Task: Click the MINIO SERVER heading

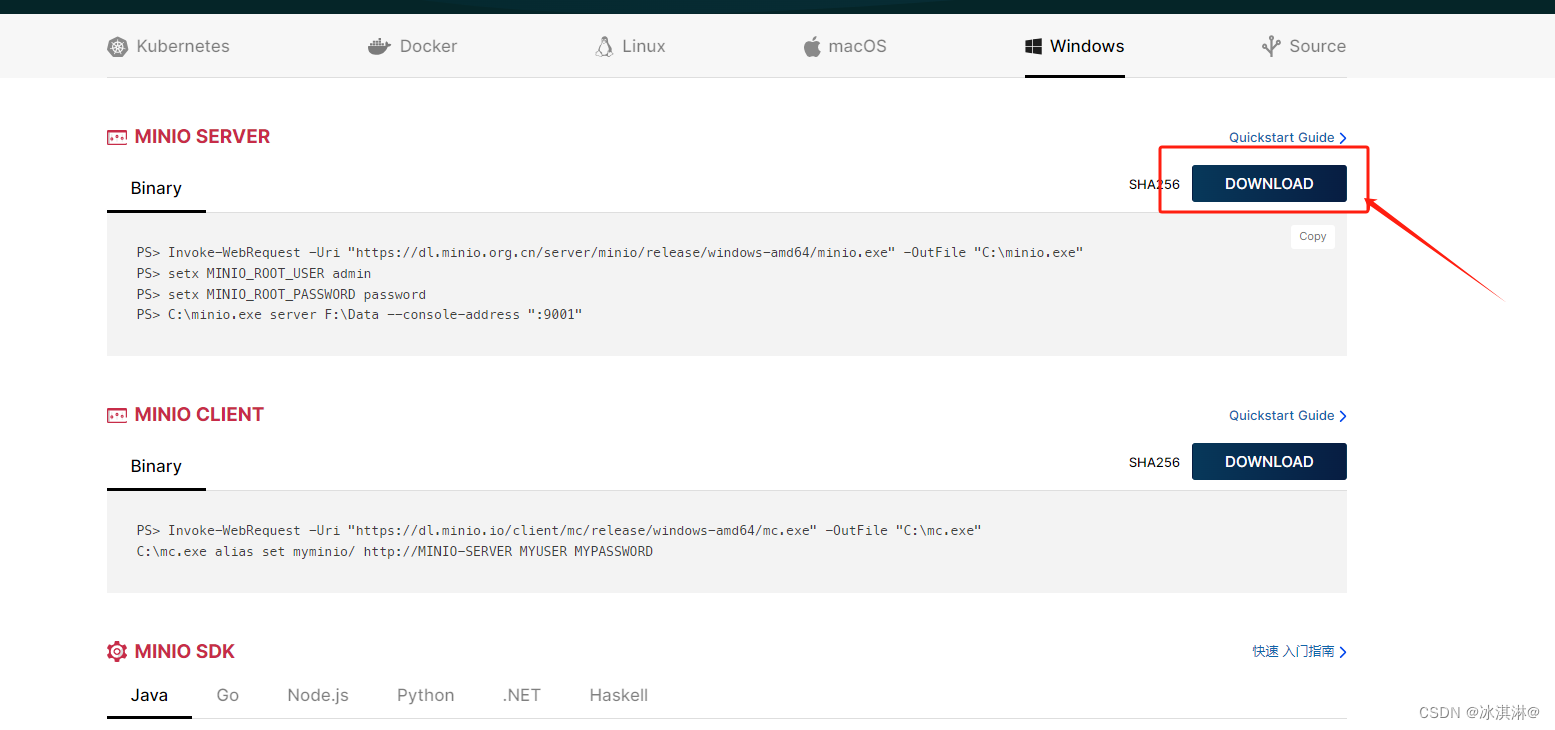Action: click(202, 137)
